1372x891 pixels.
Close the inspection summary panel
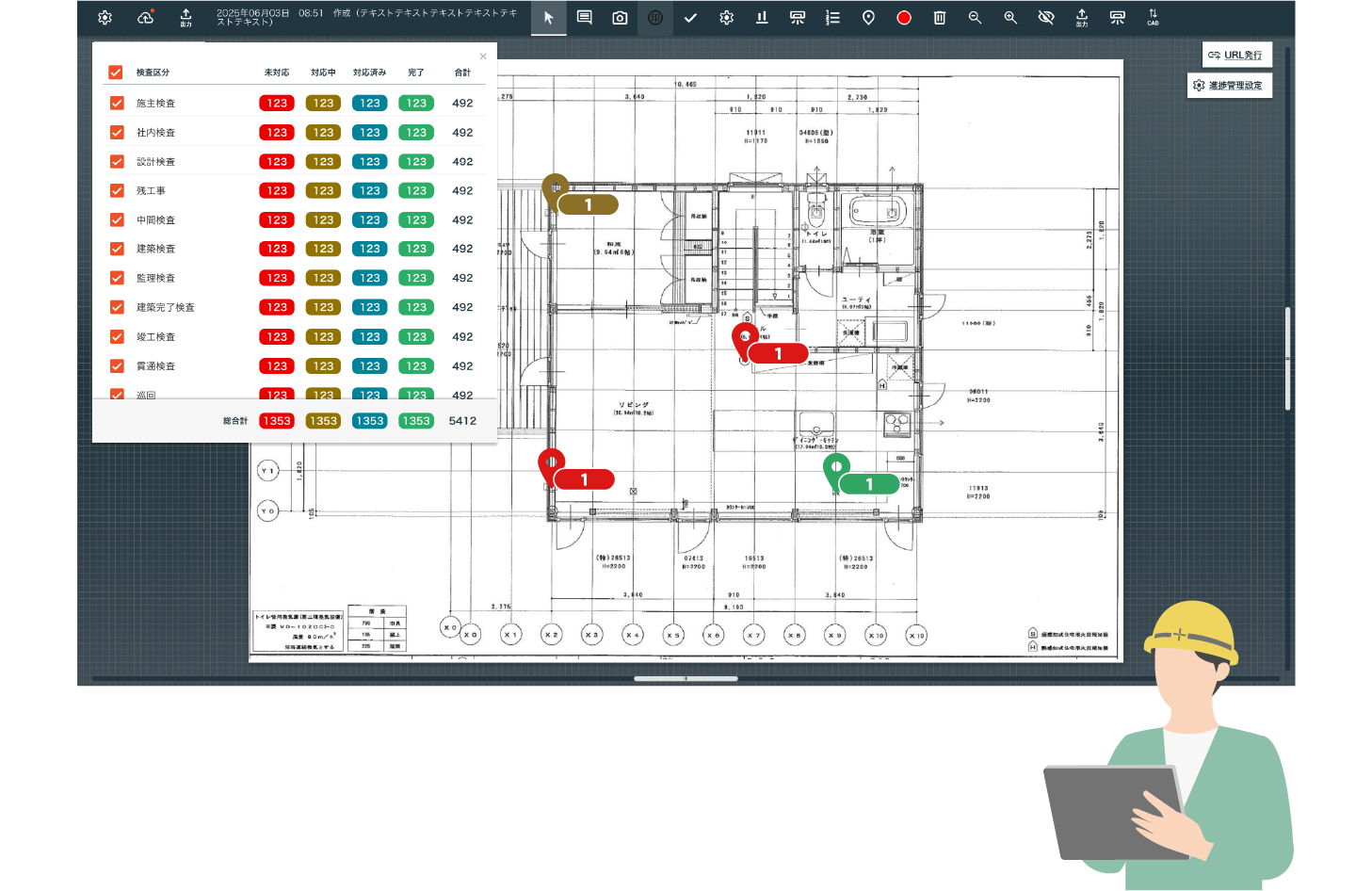point(483,57)
